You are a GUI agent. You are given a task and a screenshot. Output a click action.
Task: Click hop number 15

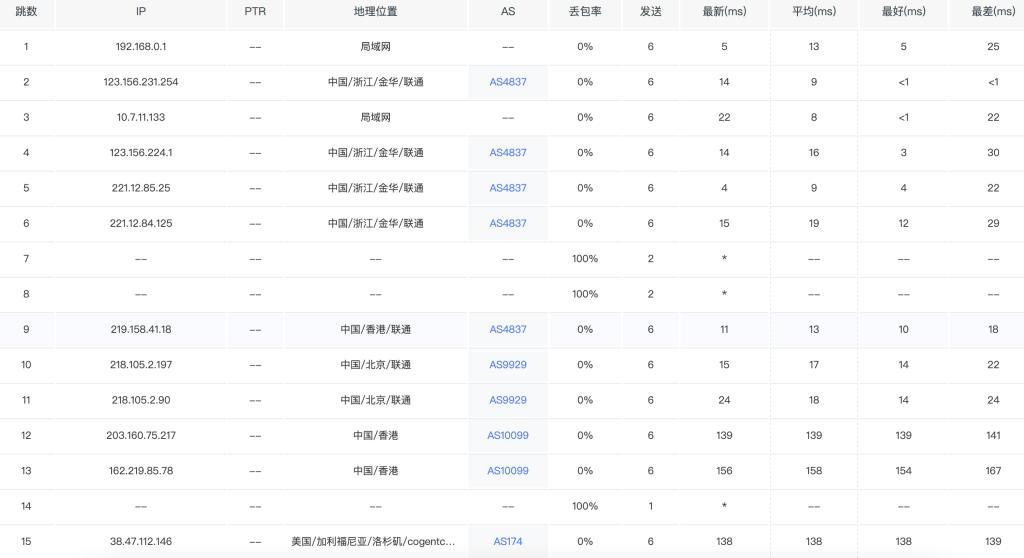(26, 541)
